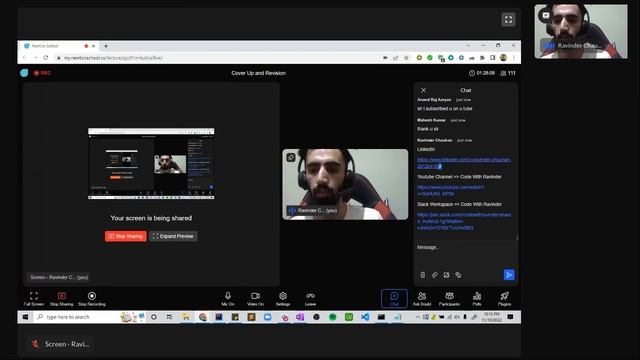The image size is (640, 360).
Task: Click the first chat toolbar icon
Action: (x=423, y=275)
